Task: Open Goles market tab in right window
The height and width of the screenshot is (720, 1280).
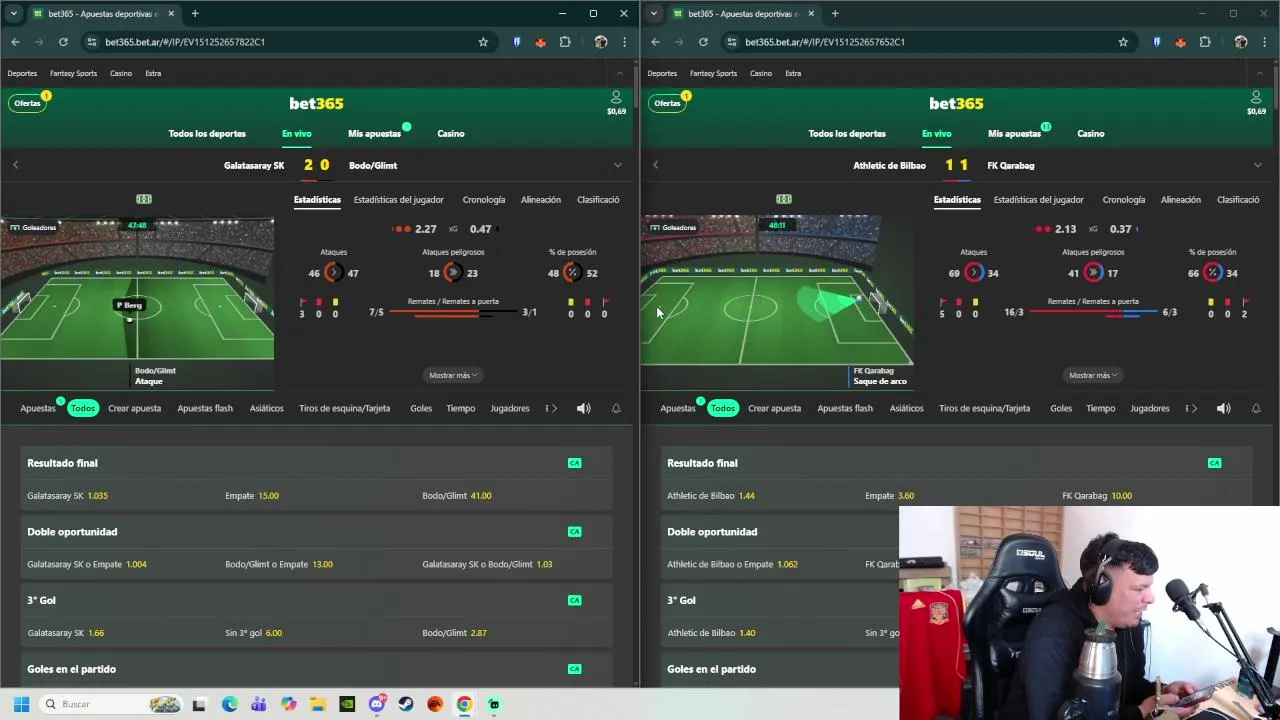Action: (1061, 408)
